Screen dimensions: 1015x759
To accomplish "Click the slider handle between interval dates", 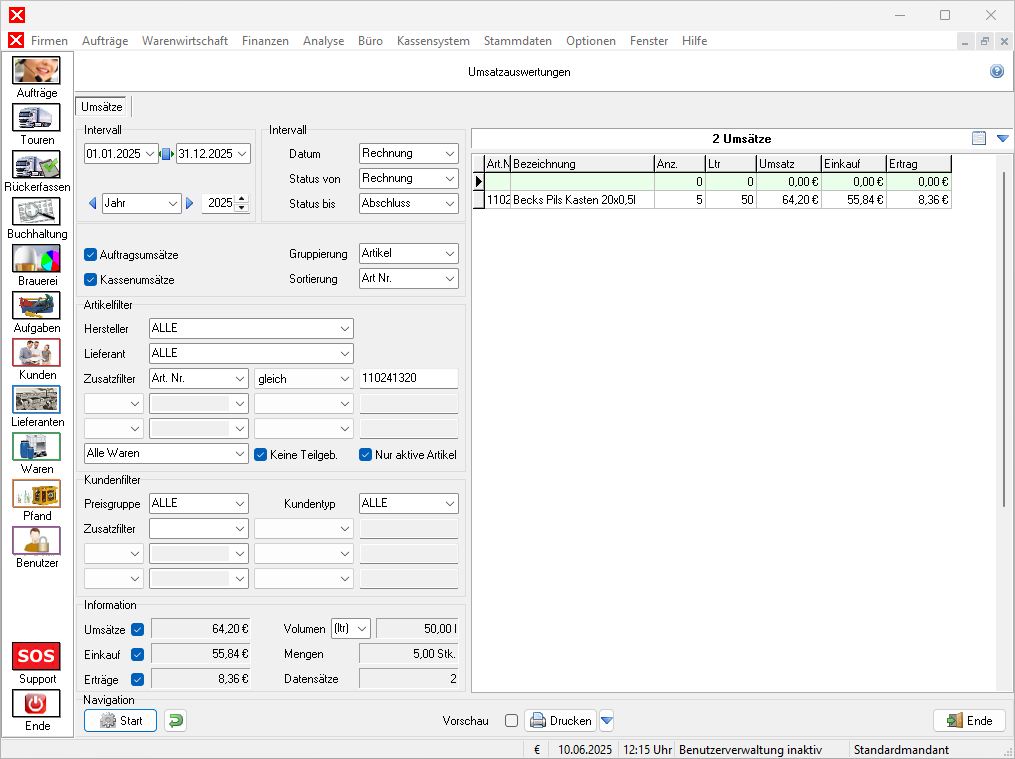I will click(167, 154).
